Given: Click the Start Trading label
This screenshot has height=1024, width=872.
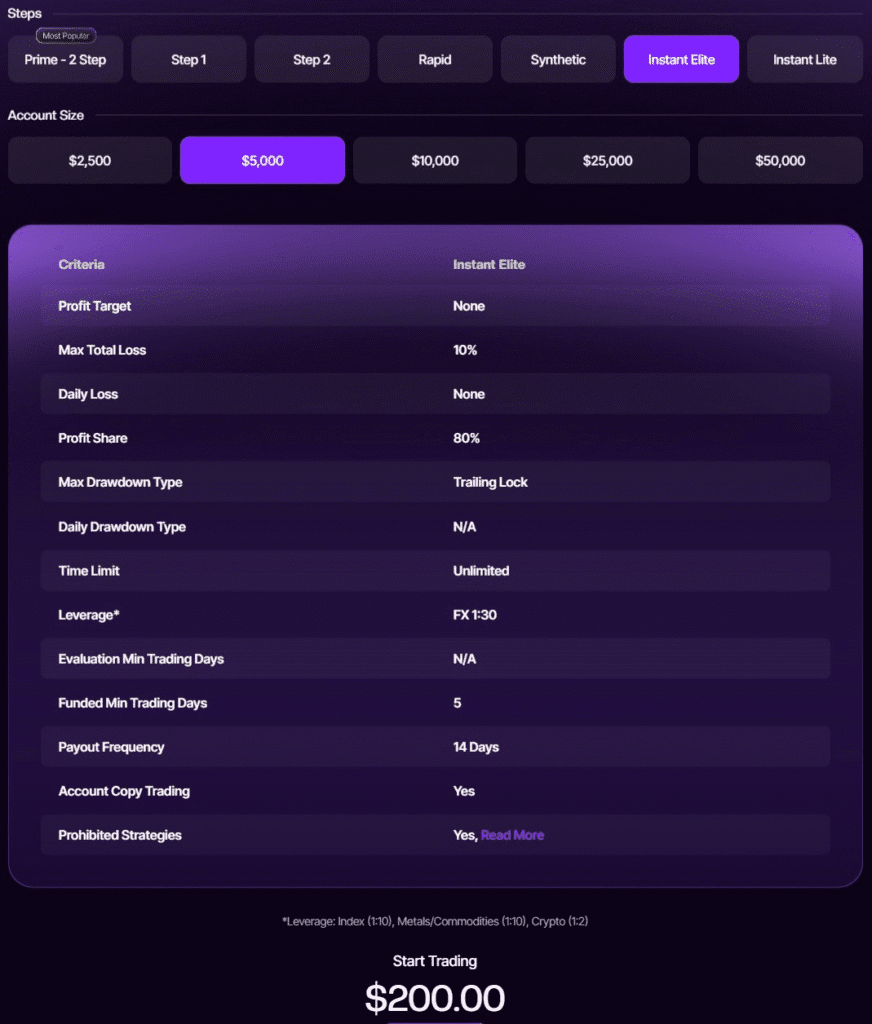Looking at the screenshot, I should [435, 961].
